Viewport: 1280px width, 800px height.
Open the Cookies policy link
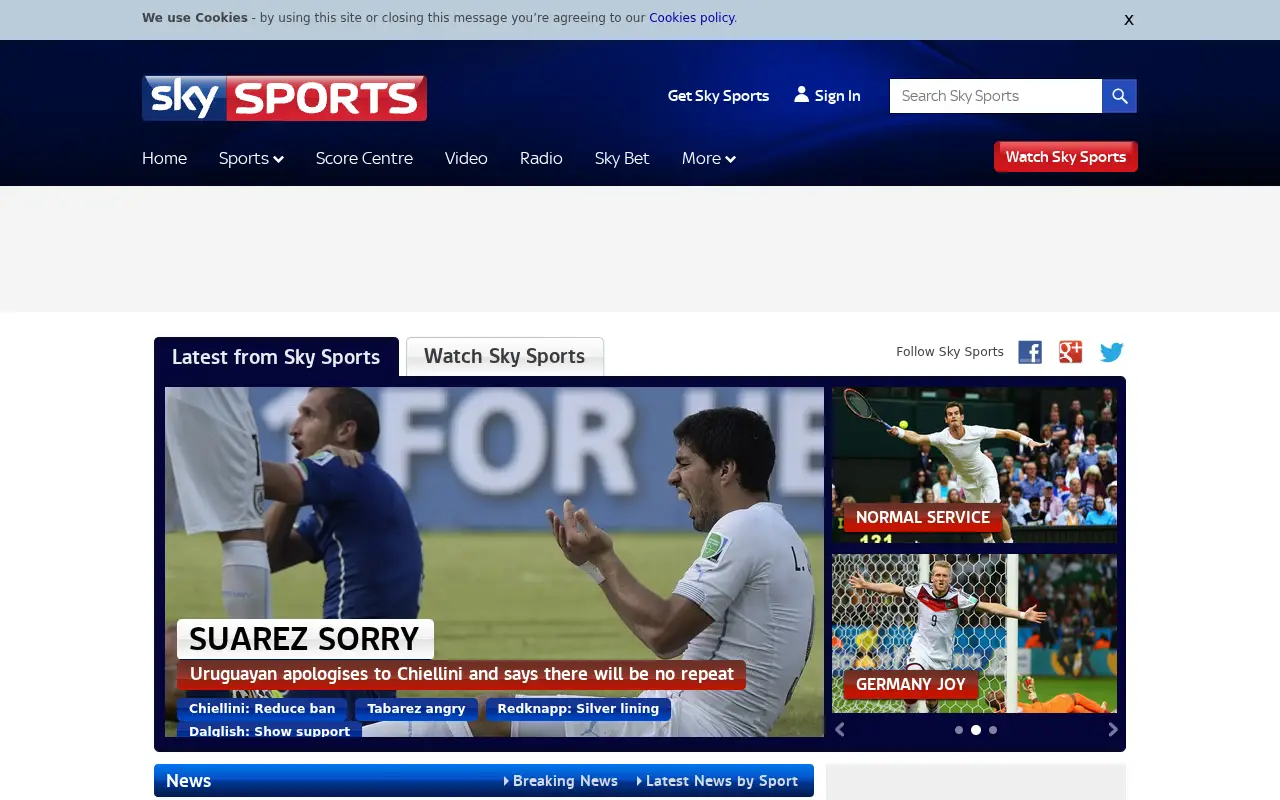pos(692,18)
